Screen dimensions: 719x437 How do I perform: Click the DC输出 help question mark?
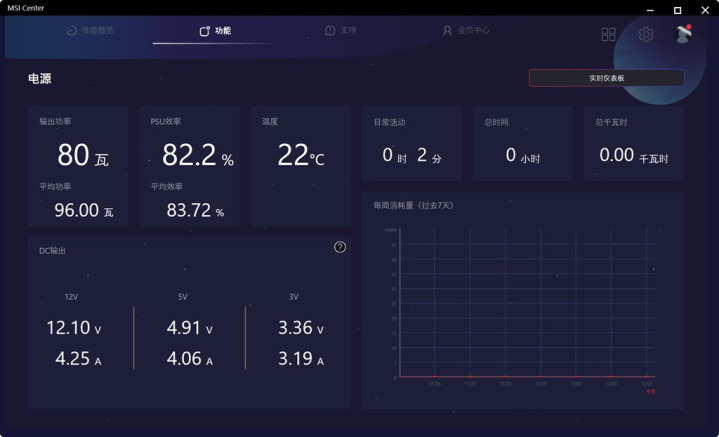pyautogui.click(x=340, y=247)
